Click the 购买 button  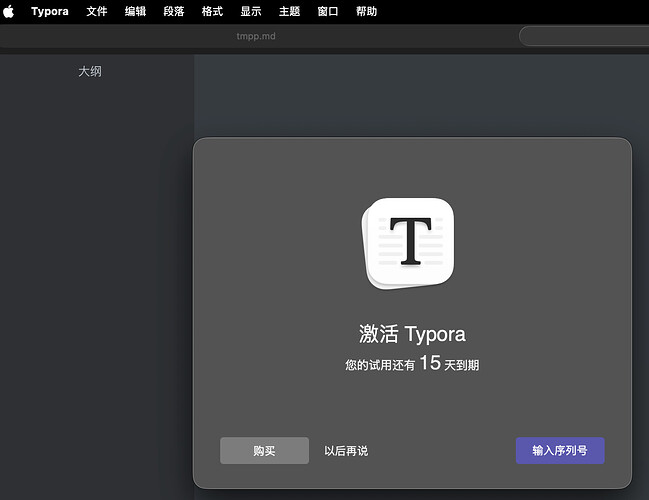[264, 450]
